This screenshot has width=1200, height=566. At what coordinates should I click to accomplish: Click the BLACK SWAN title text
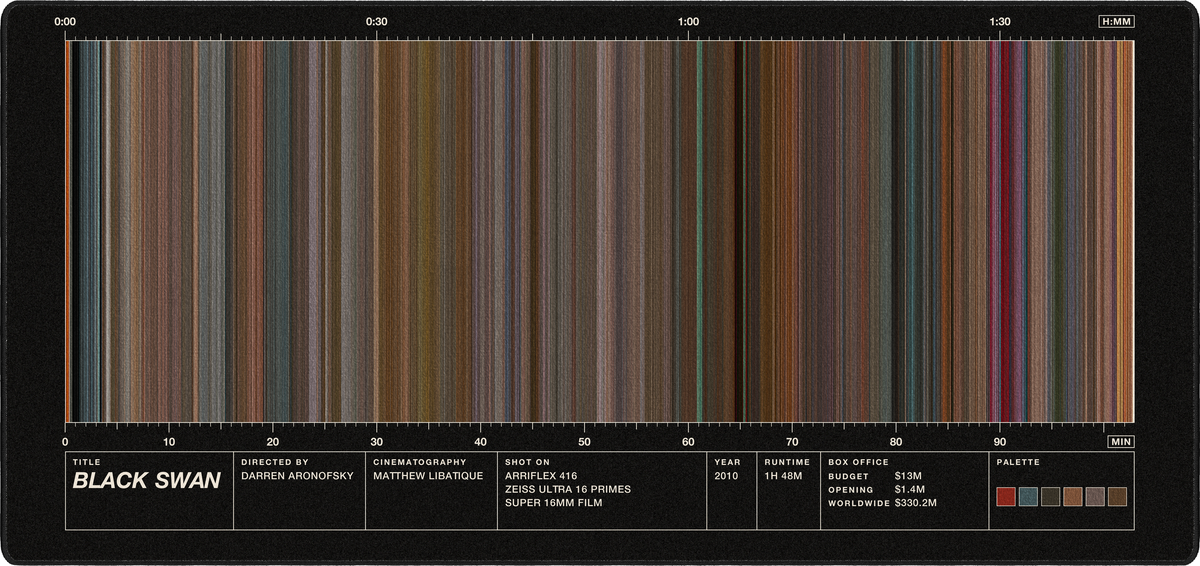(x=146, y=481)
